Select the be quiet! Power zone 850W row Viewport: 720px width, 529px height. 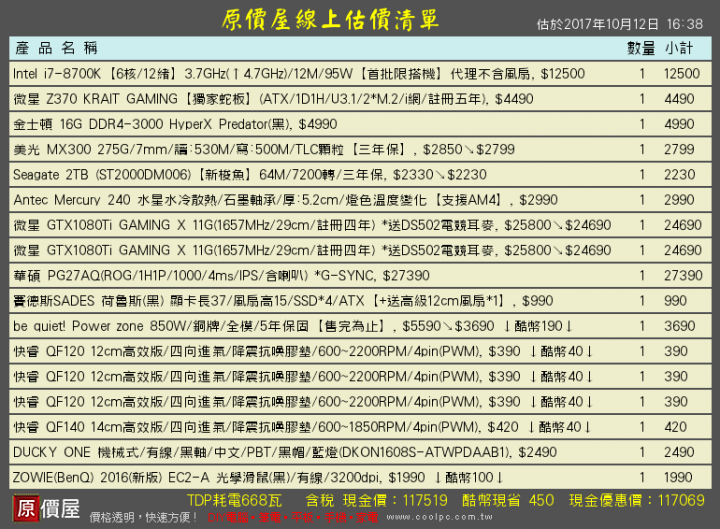click(x=360, y=326)
